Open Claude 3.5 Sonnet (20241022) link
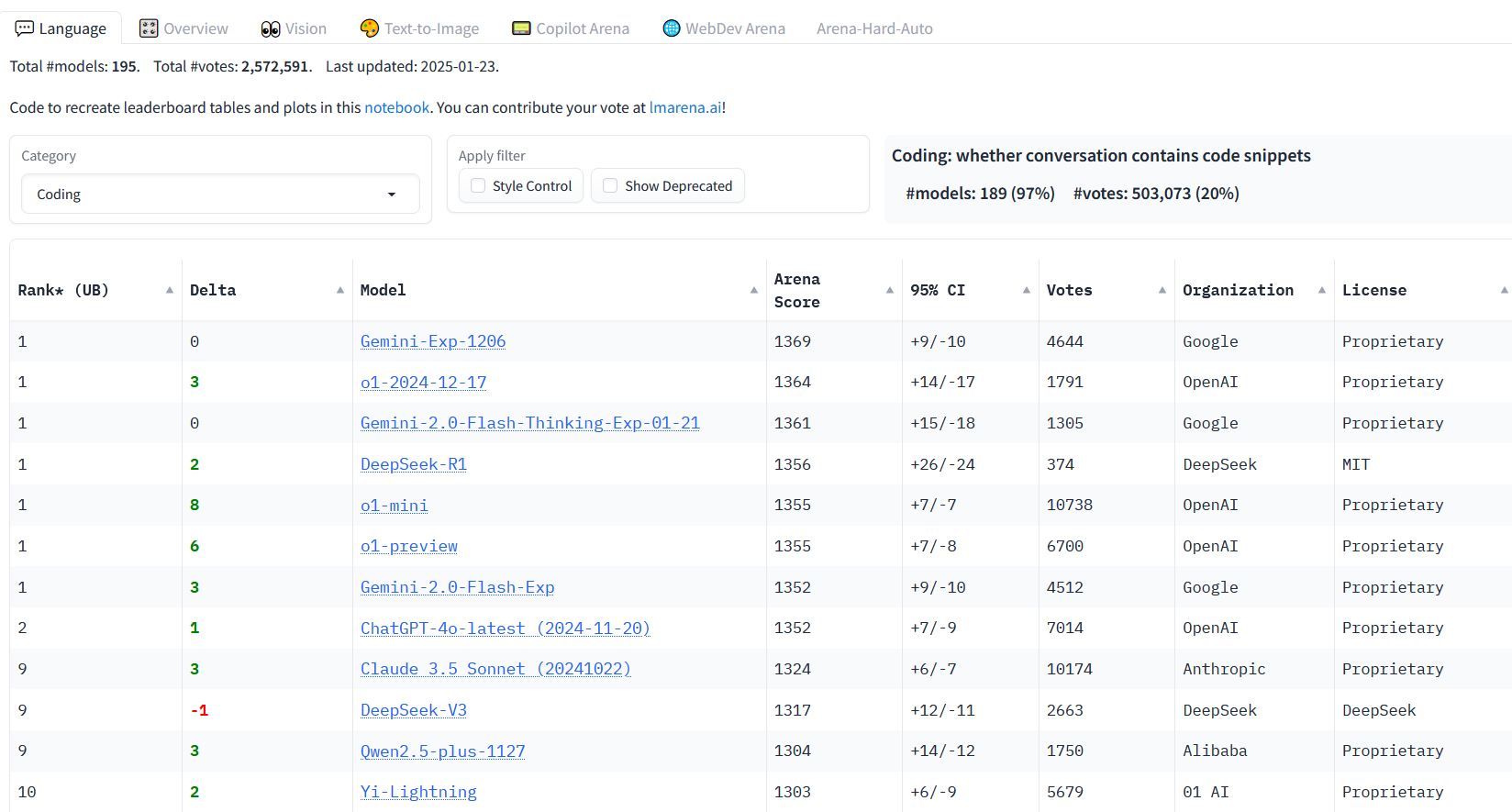Screen dimensions: 1512x812 495,669
